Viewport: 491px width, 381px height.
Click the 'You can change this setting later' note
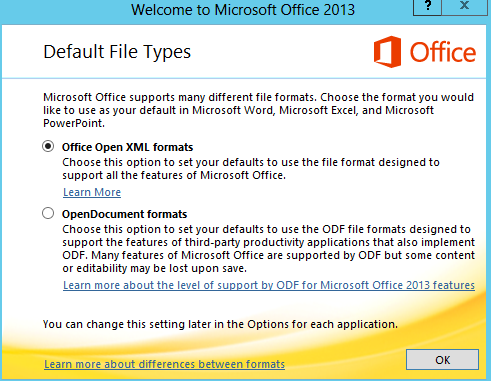click(220, 324)
